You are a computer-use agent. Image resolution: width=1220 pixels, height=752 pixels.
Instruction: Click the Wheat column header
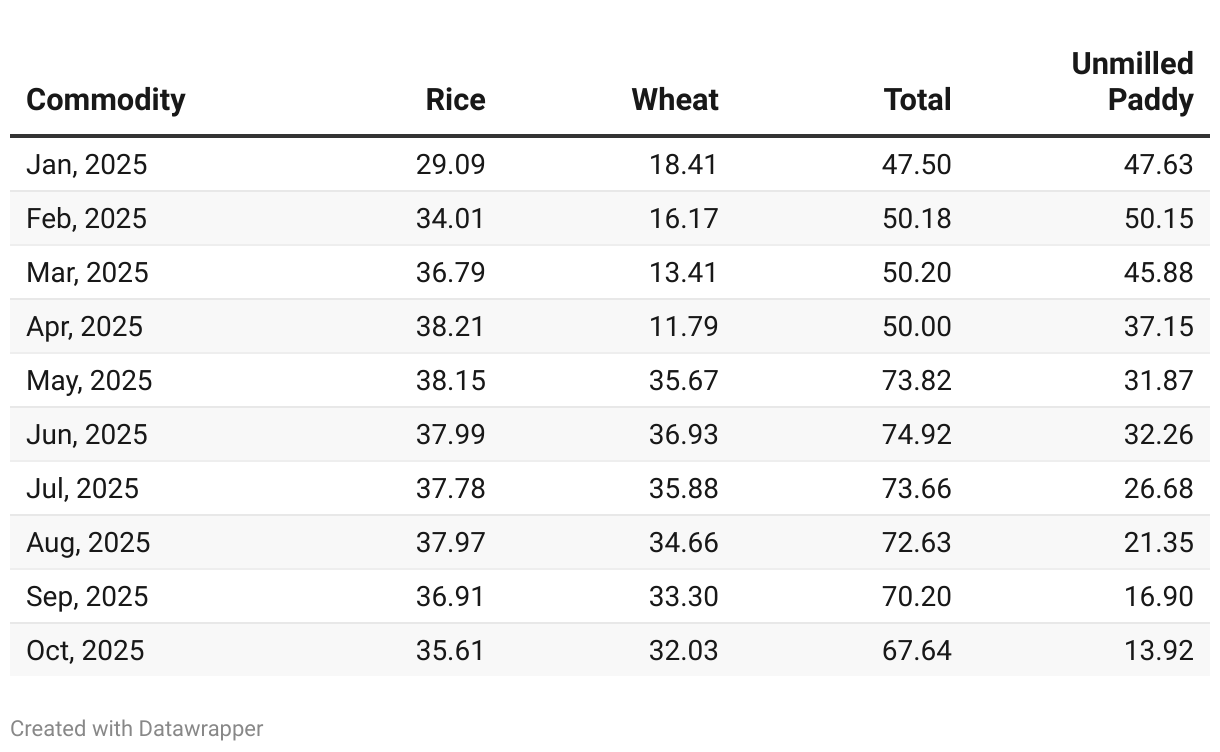tap(675, 100)
